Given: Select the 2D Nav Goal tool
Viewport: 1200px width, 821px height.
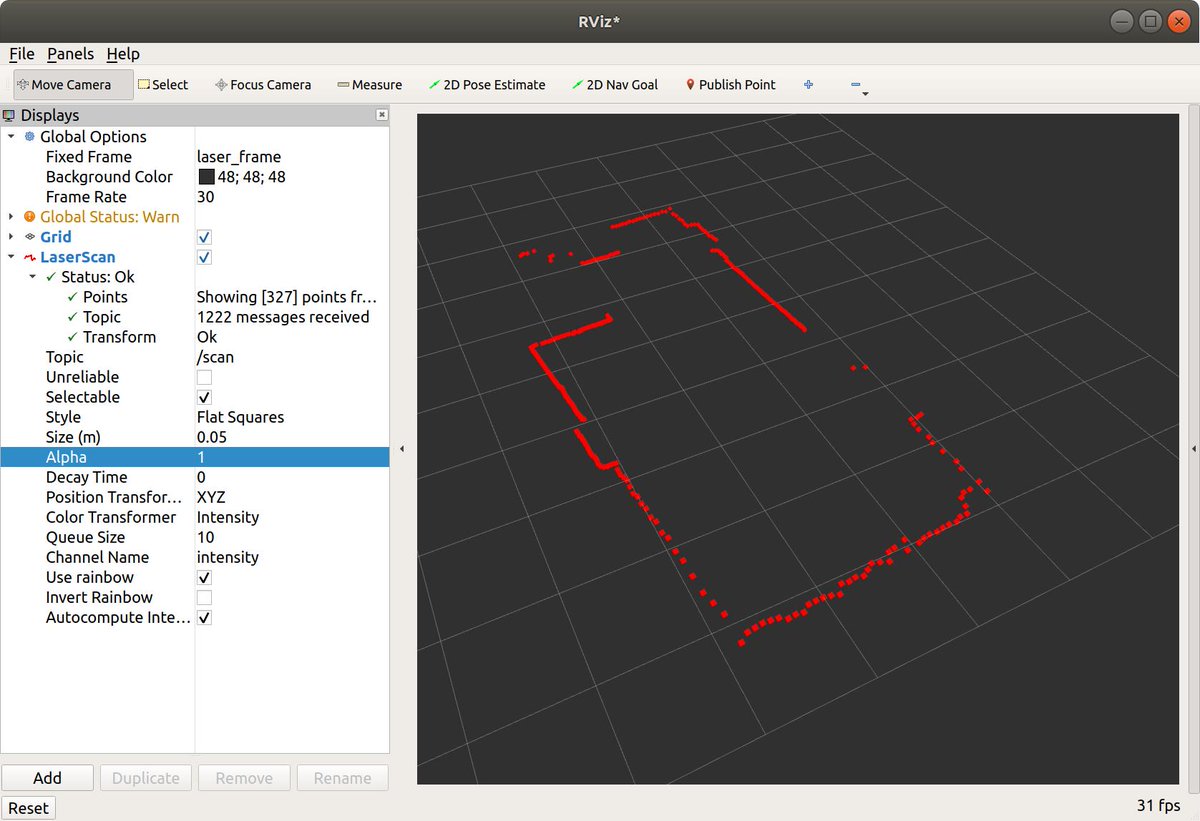Looking at the screenshot, I should pos(614,85).
